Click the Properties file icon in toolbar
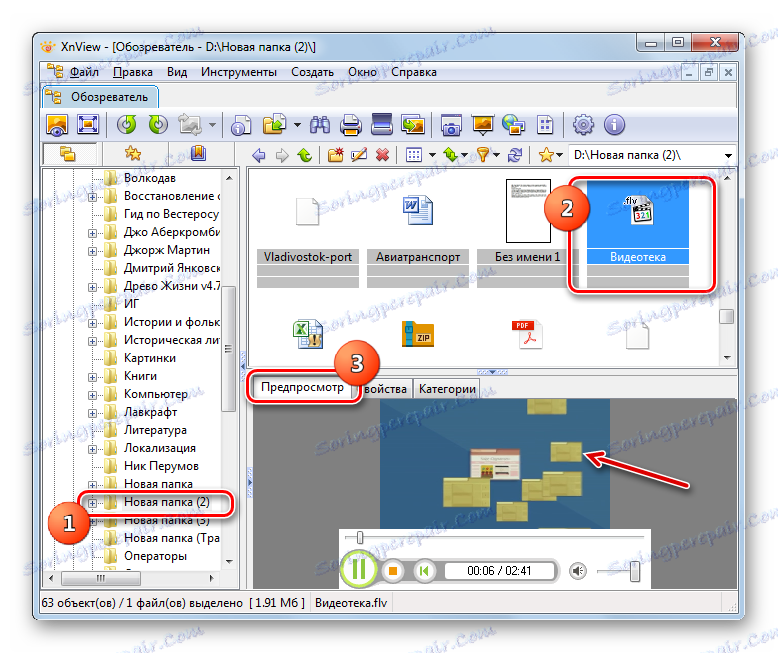The image size is (778, 653). (241, 125)
